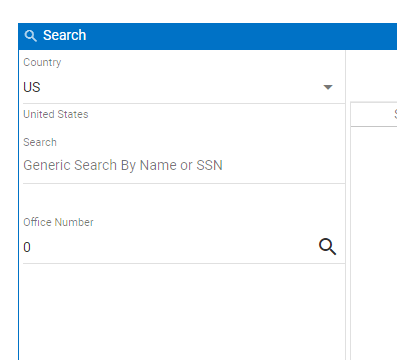Click the 'United States' helper text

point(56,114)
